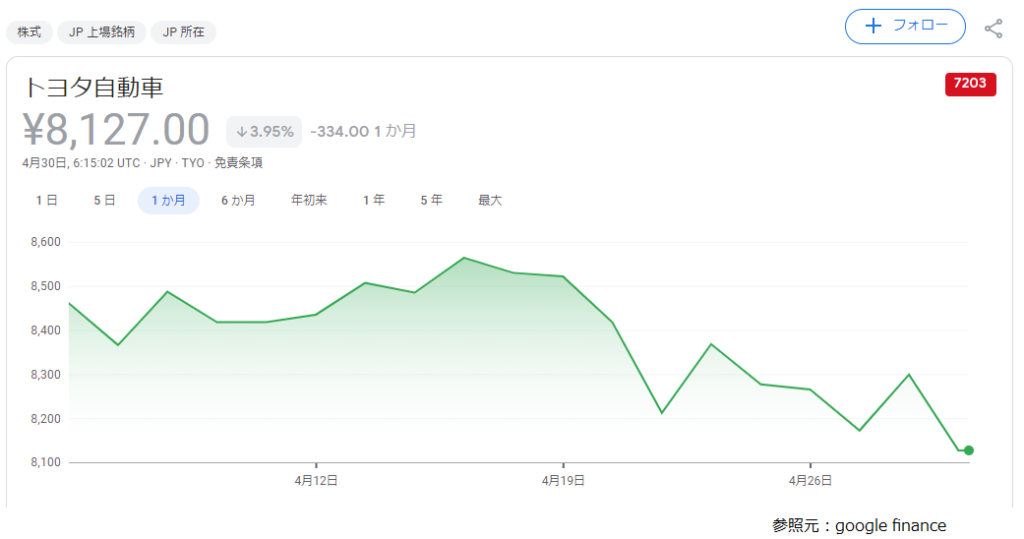The image size is (1024, 539).
Task: Click the 4月12日 axis label
Action: pos(316,481)
